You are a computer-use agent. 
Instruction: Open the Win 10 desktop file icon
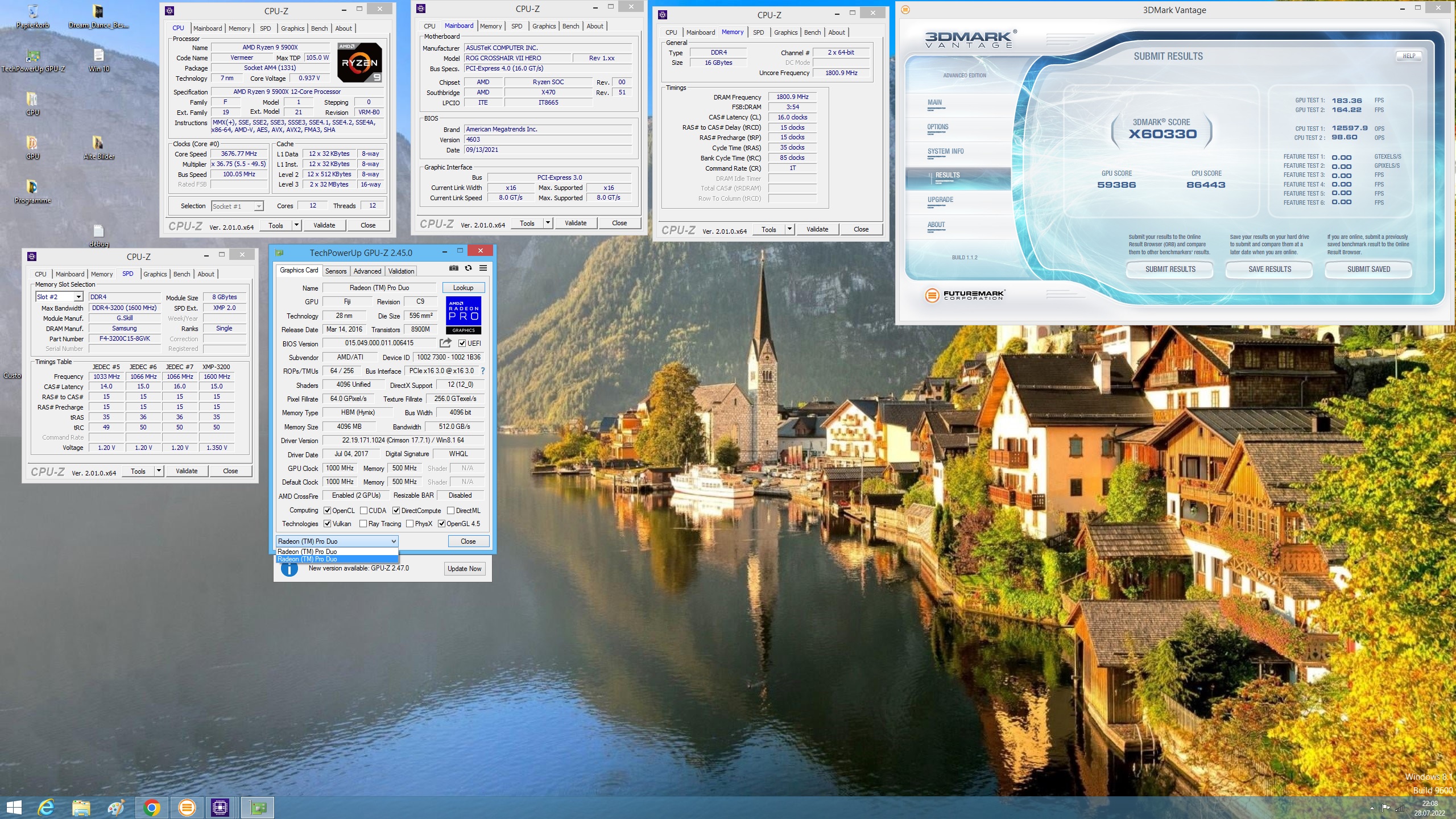(98, 60)
